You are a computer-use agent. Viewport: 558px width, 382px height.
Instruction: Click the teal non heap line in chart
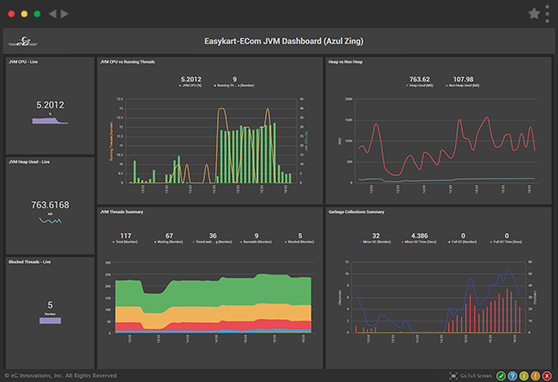coord(448,179)
